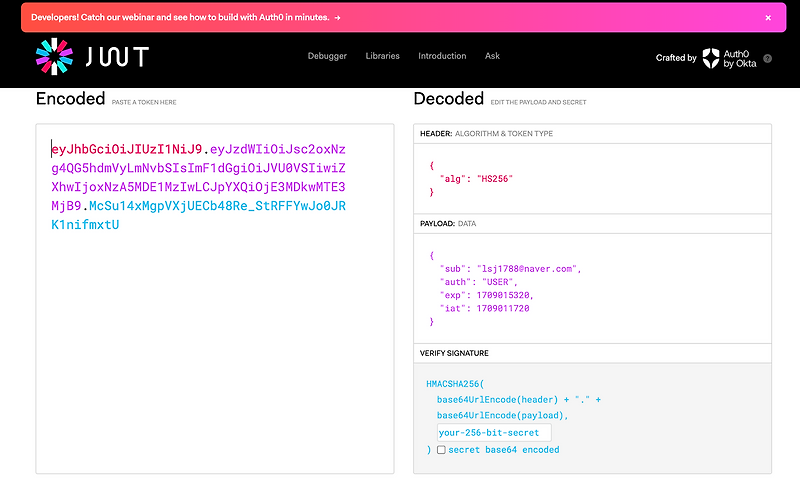The height and width of the screenshot is (485, 800).
Task: Click the blue signature segment of token
Action: click(x=215, y=206)
